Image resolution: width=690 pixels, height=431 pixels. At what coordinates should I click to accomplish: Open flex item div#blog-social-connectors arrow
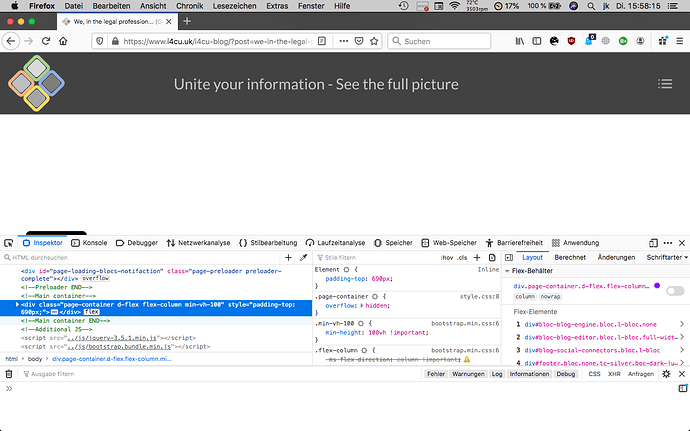[x=682, y=350]
